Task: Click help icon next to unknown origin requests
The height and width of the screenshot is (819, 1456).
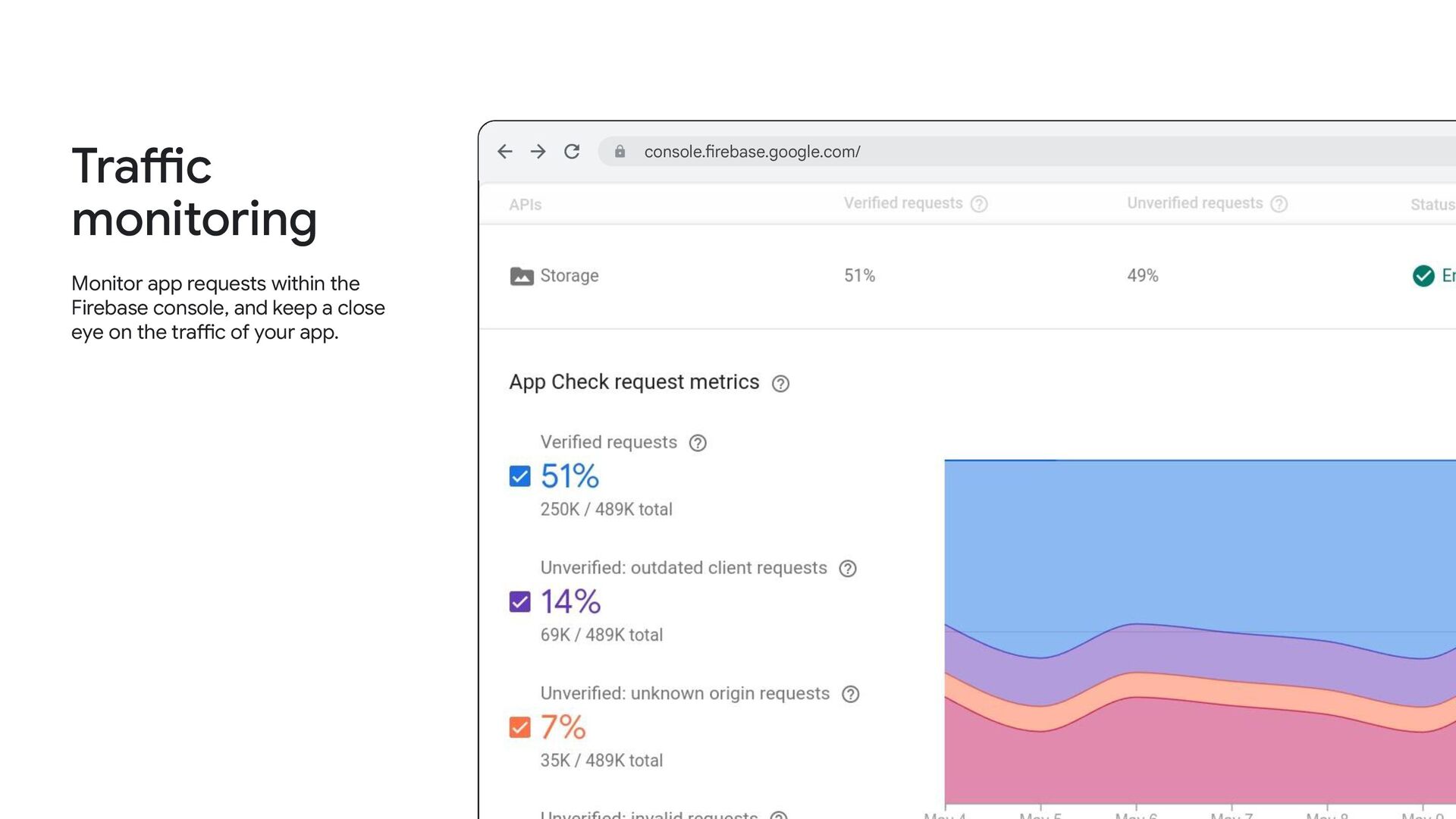Action: 851,695
